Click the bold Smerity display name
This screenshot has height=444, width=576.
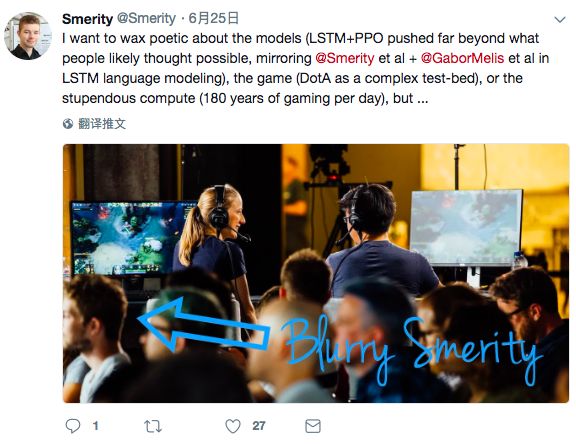point(87,19)
